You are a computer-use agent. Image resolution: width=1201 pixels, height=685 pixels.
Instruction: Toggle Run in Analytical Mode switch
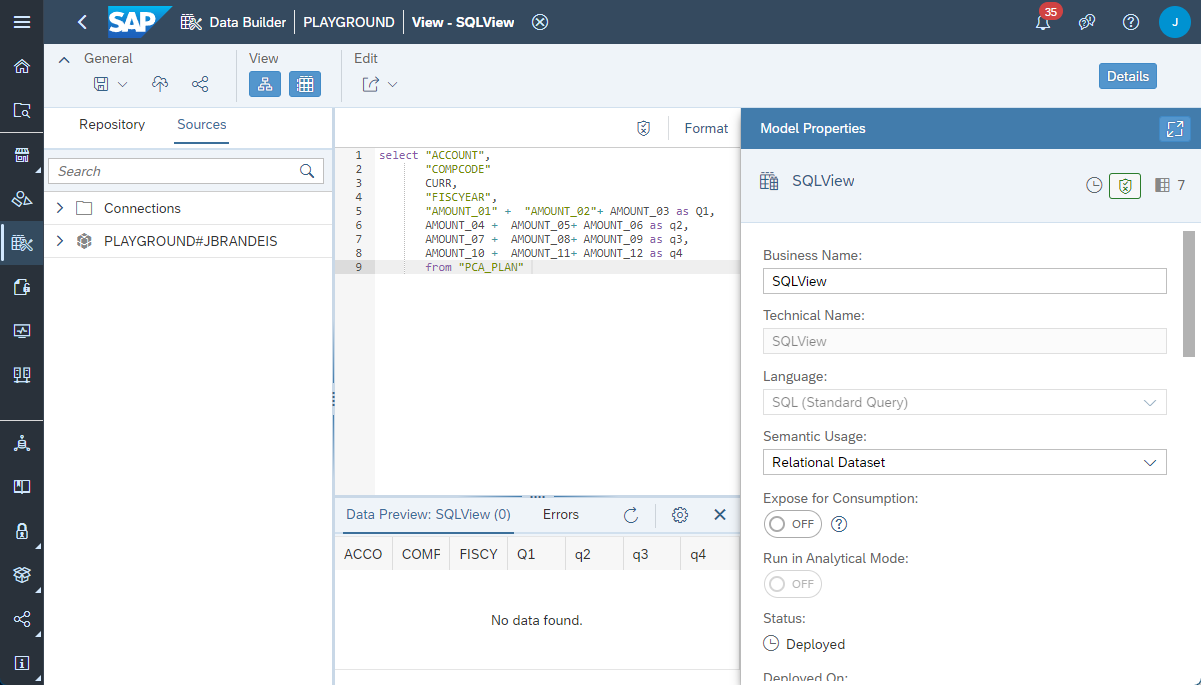tap(793, 584)
